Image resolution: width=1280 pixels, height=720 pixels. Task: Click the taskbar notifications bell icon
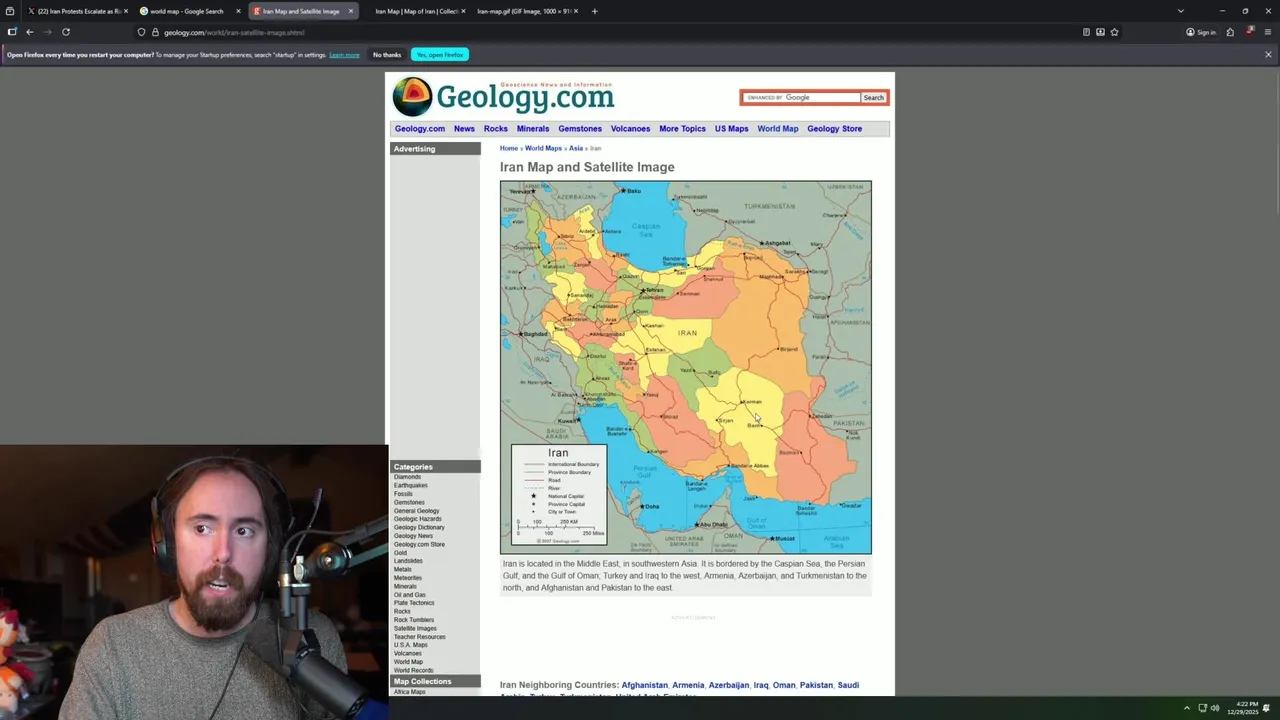(1266, 708)
